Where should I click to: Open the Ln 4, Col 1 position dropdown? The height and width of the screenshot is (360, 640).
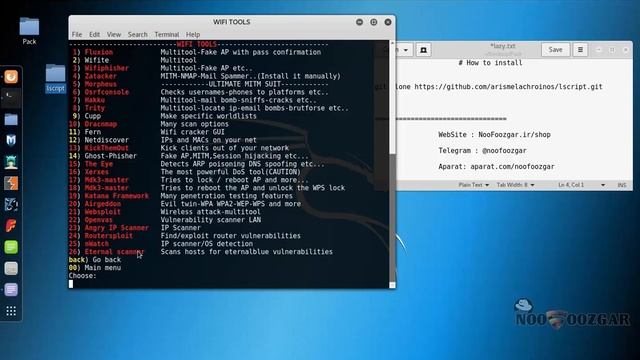tap(581, 185)
